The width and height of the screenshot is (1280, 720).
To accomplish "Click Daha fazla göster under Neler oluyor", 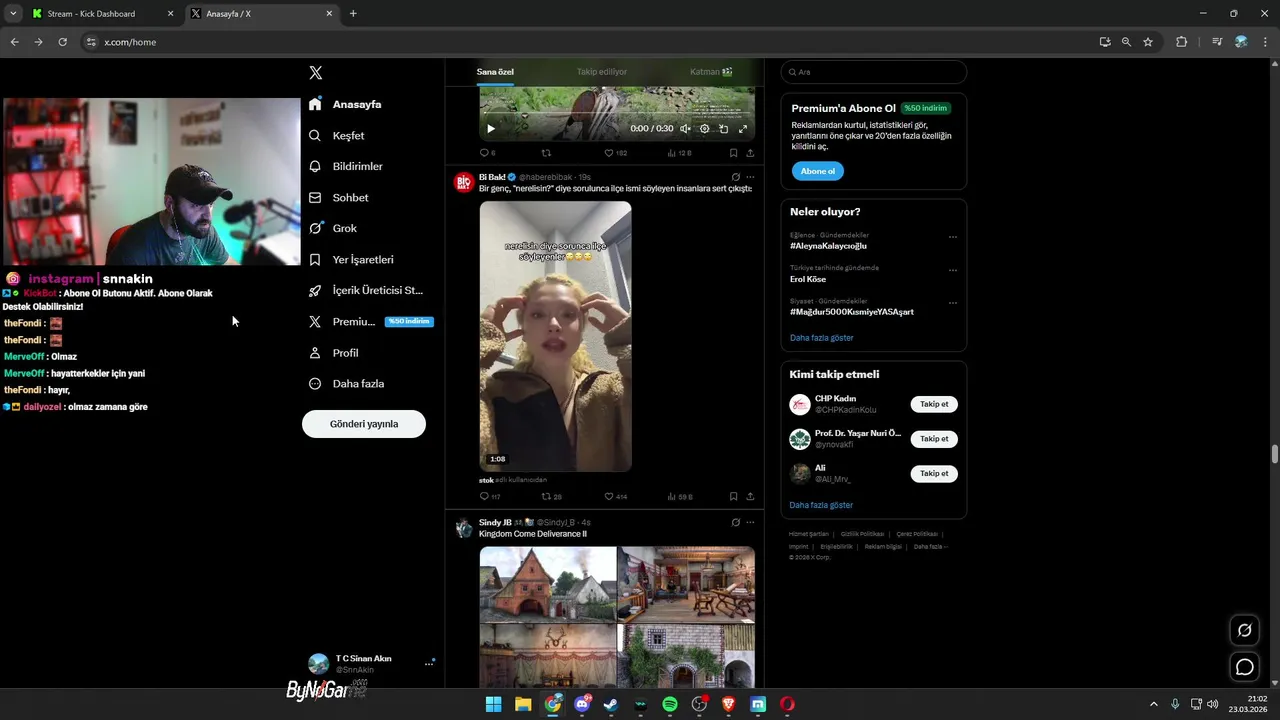I will point(821,338).
